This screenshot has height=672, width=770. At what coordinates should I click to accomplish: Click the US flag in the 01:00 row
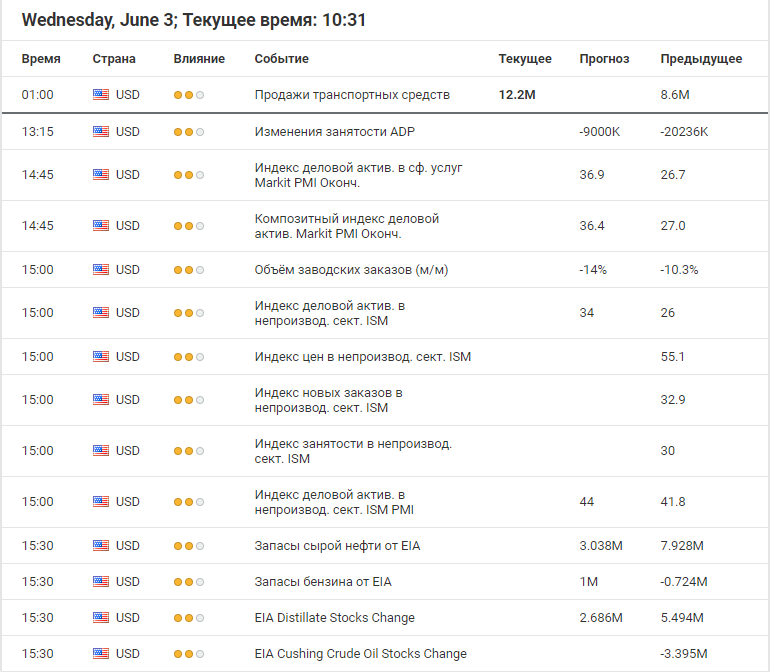click(101, 94)
